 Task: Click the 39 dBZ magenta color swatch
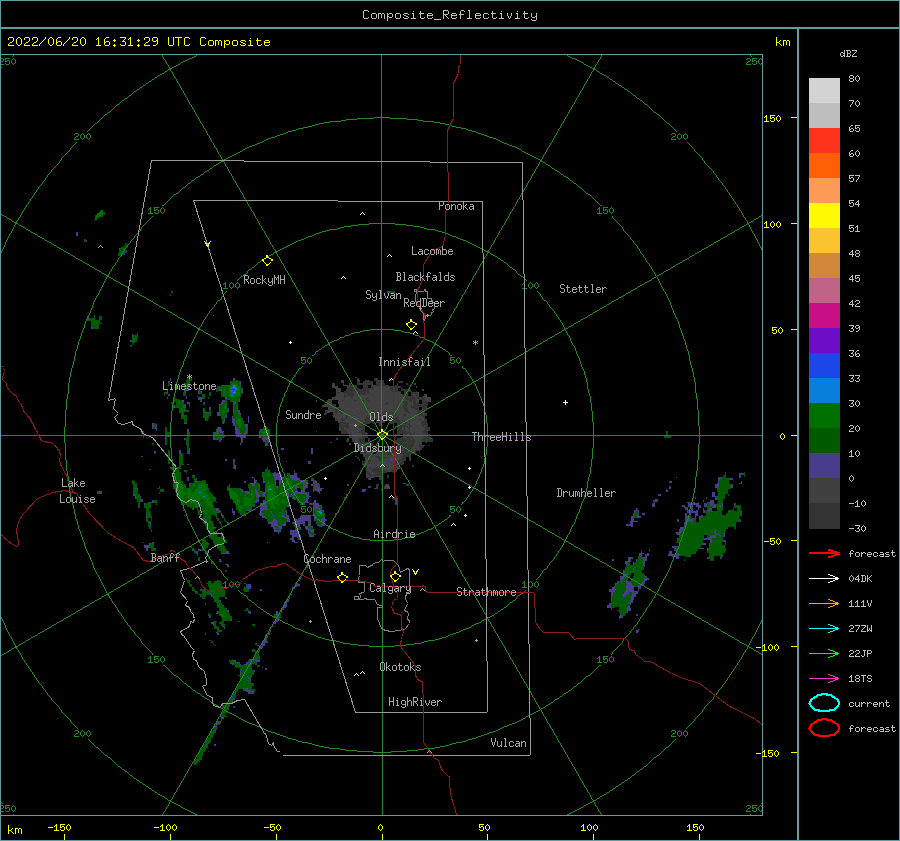click(824, 316)
